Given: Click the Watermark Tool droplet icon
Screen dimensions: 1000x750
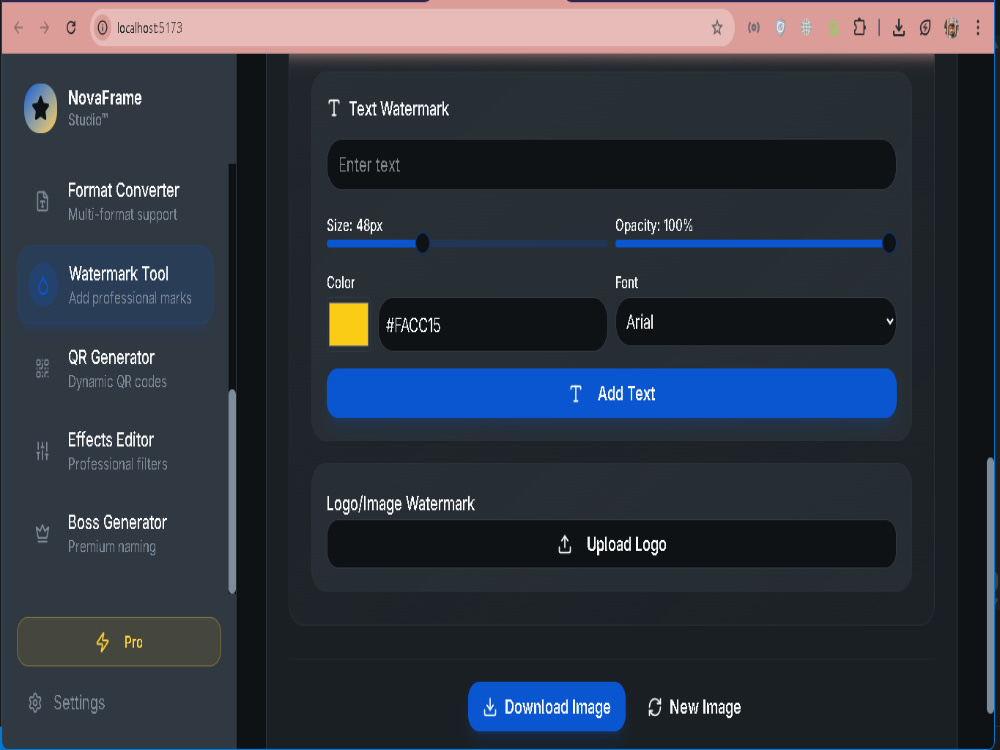Looking at the screenshot, I should pyautogui.click(x=43, y=285).
